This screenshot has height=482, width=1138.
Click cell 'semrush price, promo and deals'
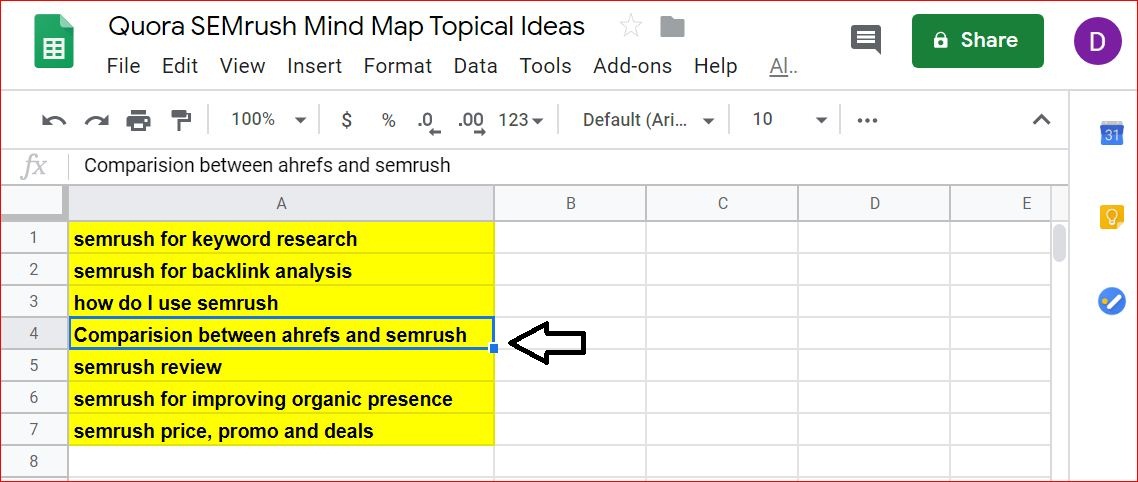tap(281, 430)
